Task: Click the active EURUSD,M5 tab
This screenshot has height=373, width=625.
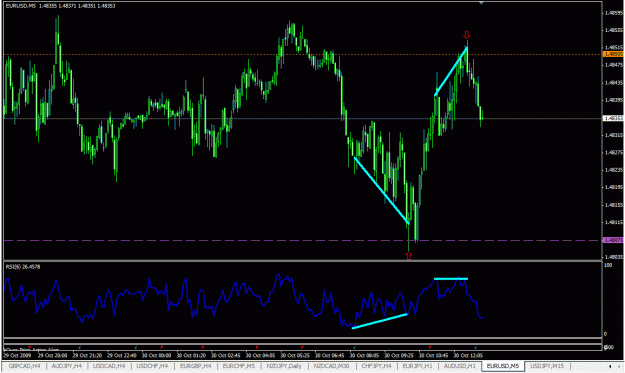Action: 503,366
